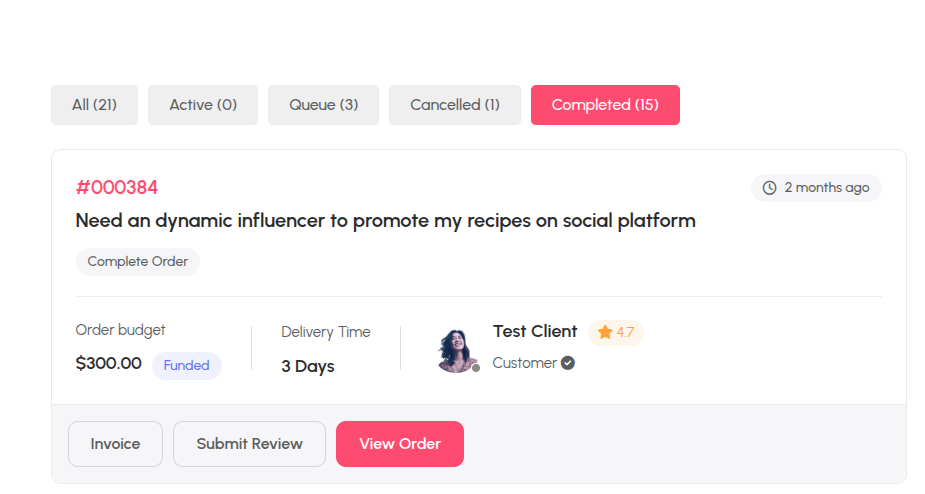Click the Test Client name
Viewport: 925px width, 494px height.
tap(535, 331)
